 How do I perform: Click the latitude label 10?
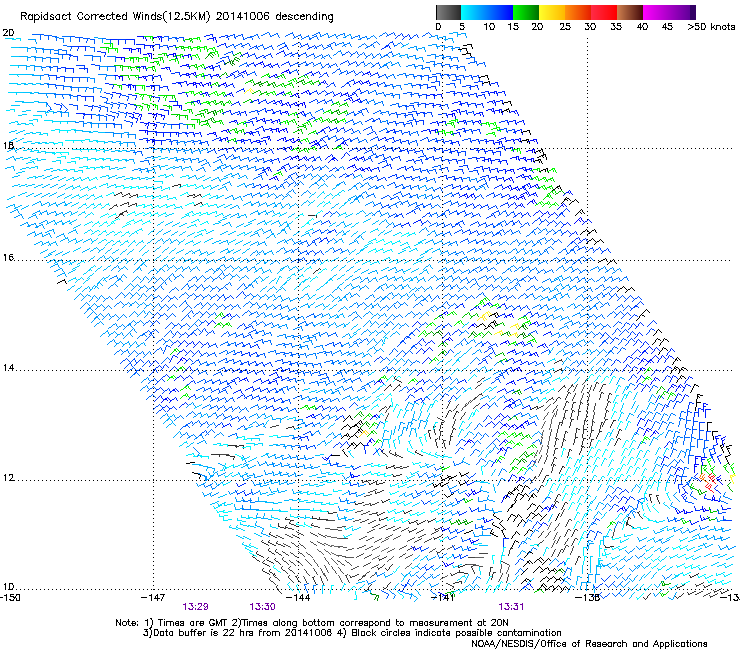[8, 587]
